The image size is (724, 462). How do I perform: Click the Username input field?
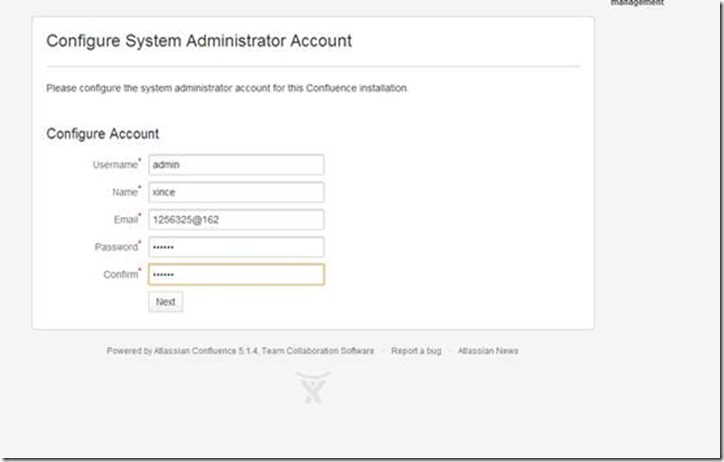tap(236, 165)
